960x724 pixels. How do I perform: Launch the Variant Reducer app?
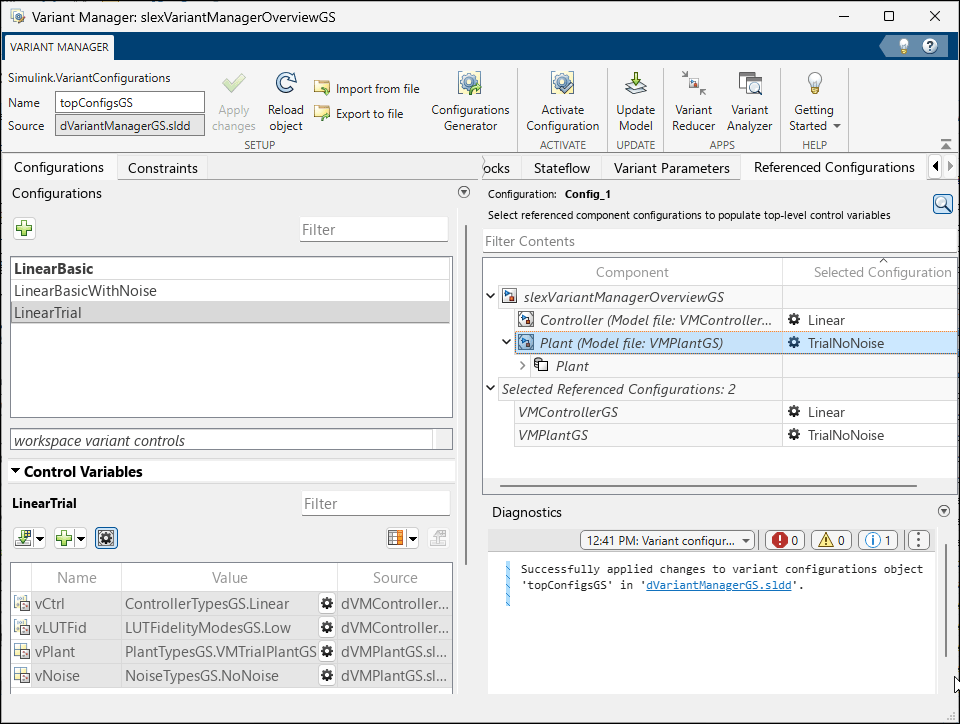[694, 102]
